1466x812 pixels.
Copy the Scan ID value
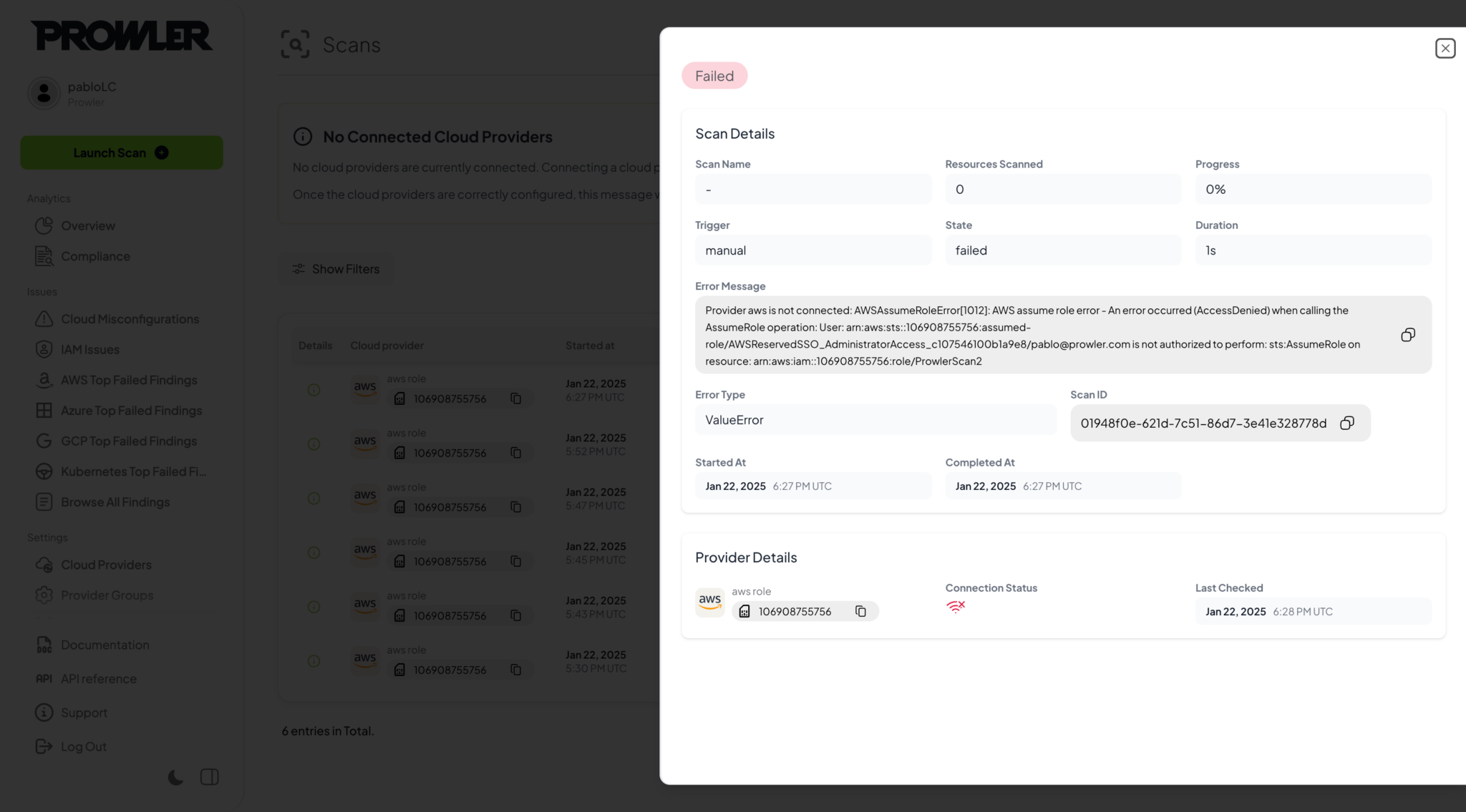(1346, 423)
